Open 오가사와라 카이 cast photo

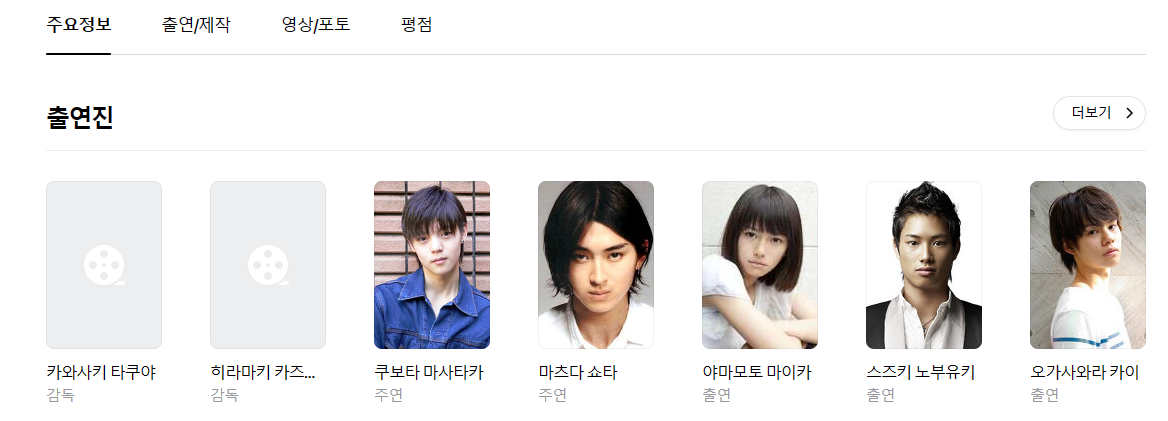[1088, 265]
